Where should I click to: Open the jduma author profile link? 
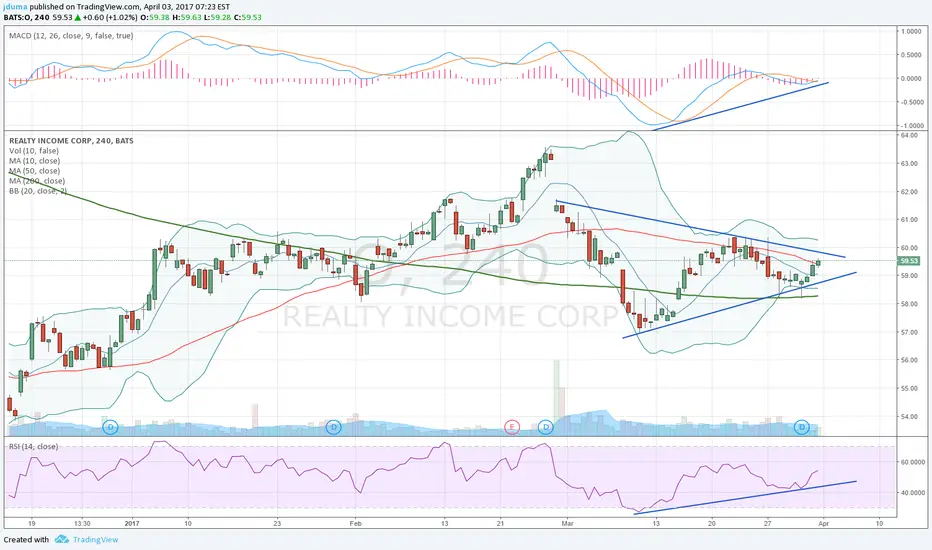(15, 7)
